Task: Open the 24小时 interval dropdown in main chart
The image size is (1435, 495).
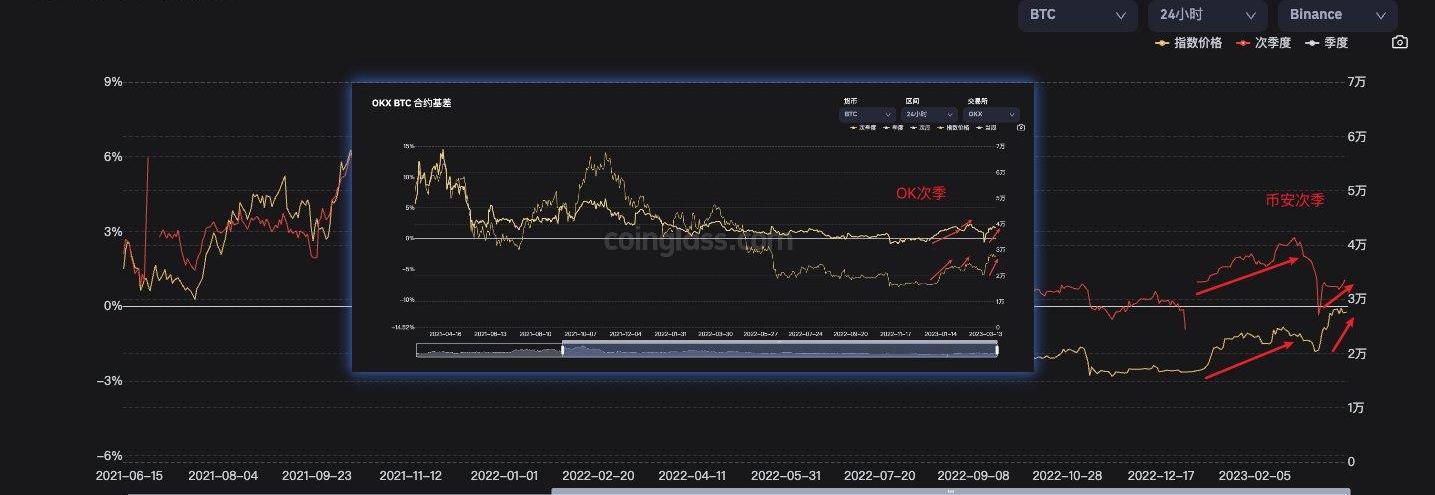Action: click(1208, 15)
